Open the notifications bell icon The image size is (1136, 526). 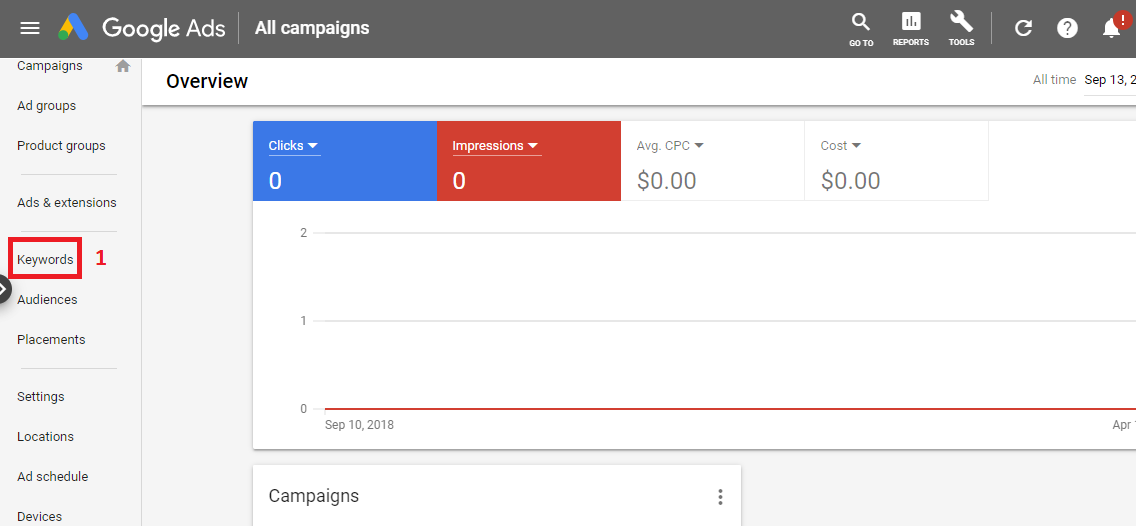[1112, 28]
